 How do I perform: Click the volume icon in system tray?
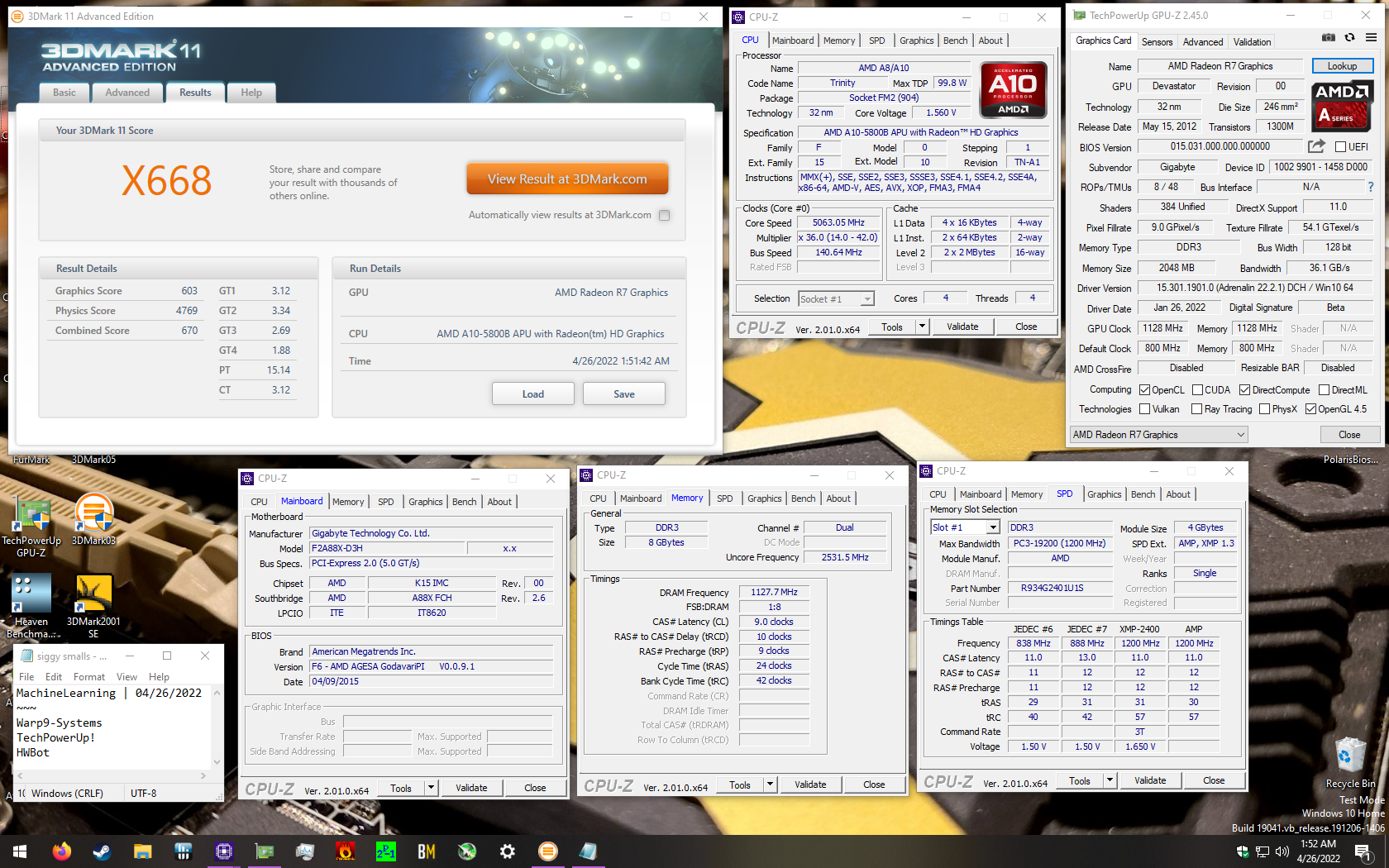point(1282,851)
